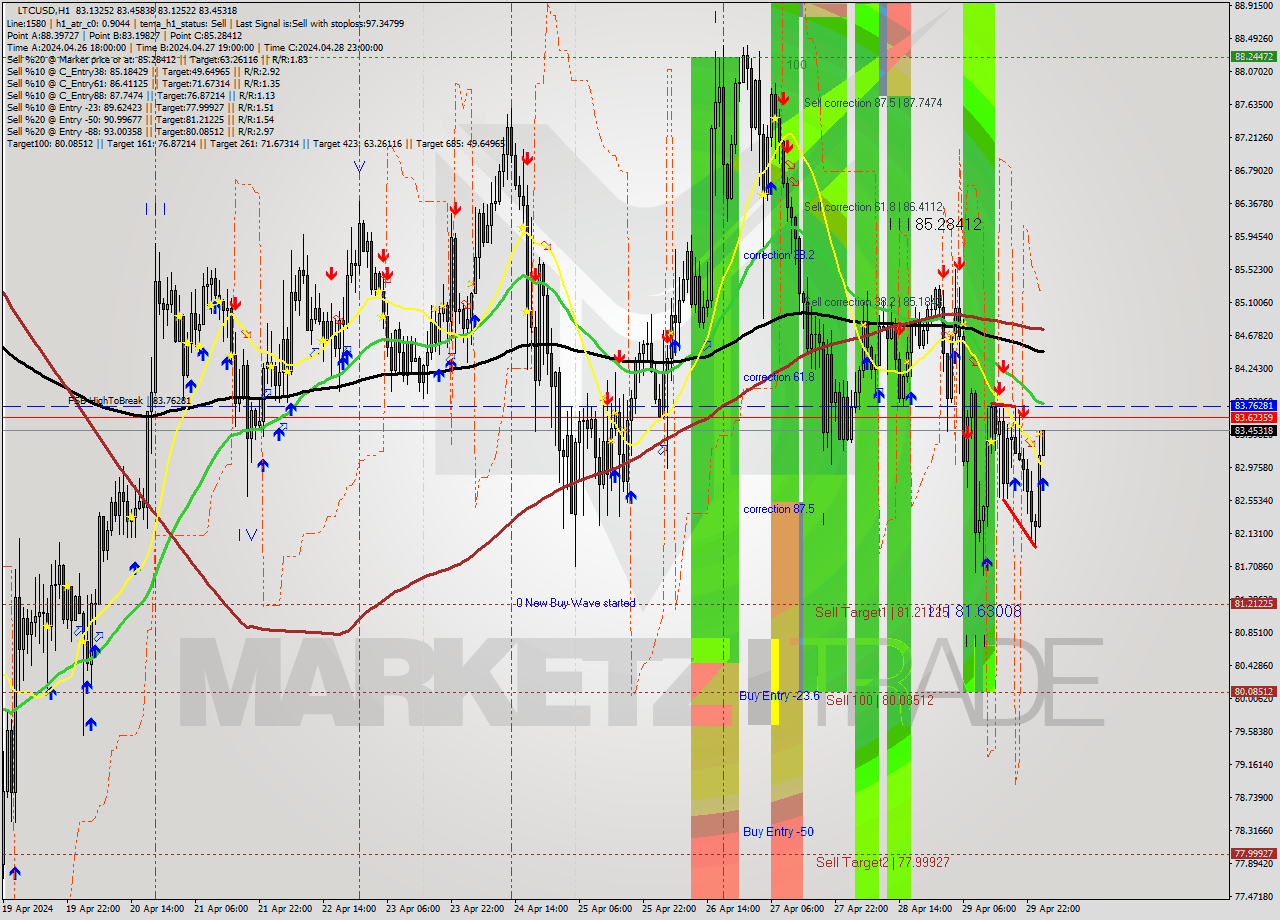The width and height of the screenshot is (1280, 920).
Task: Click the '28 Apr 14:00' time axis label
Action: [927, 909]
